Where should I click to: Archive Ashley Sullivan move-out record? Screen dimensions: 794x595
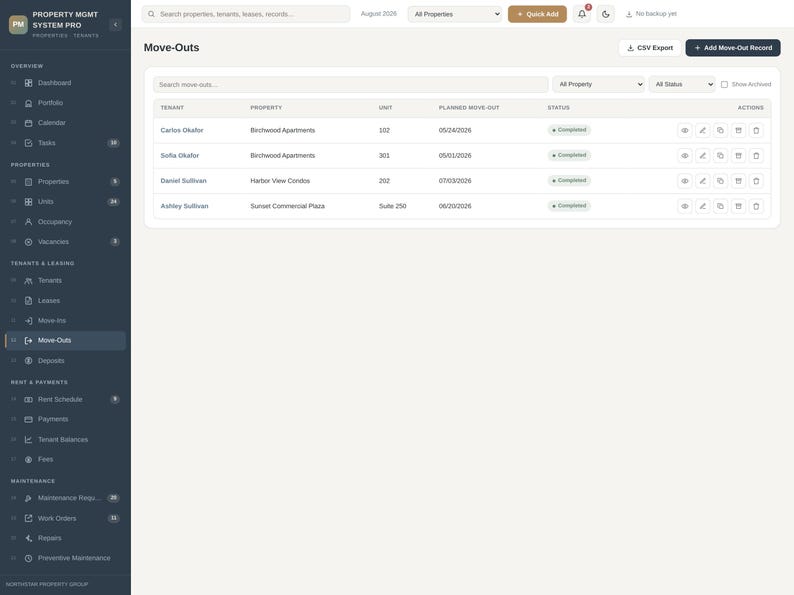pyautogui.click(x=738, y=206)
